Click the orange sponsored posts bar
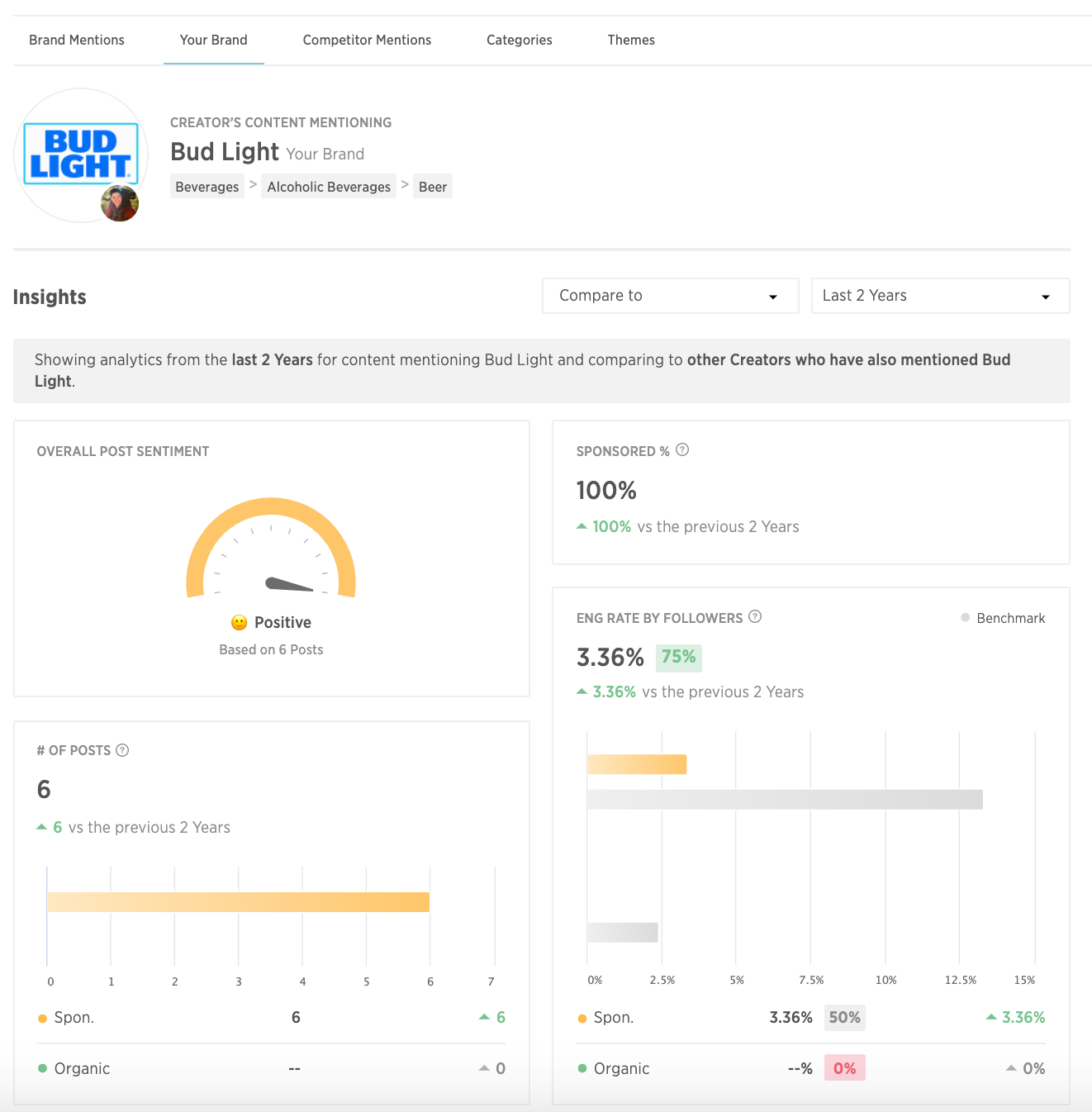The height and width of the screenshot is (1112, 1092). (238, 902)
